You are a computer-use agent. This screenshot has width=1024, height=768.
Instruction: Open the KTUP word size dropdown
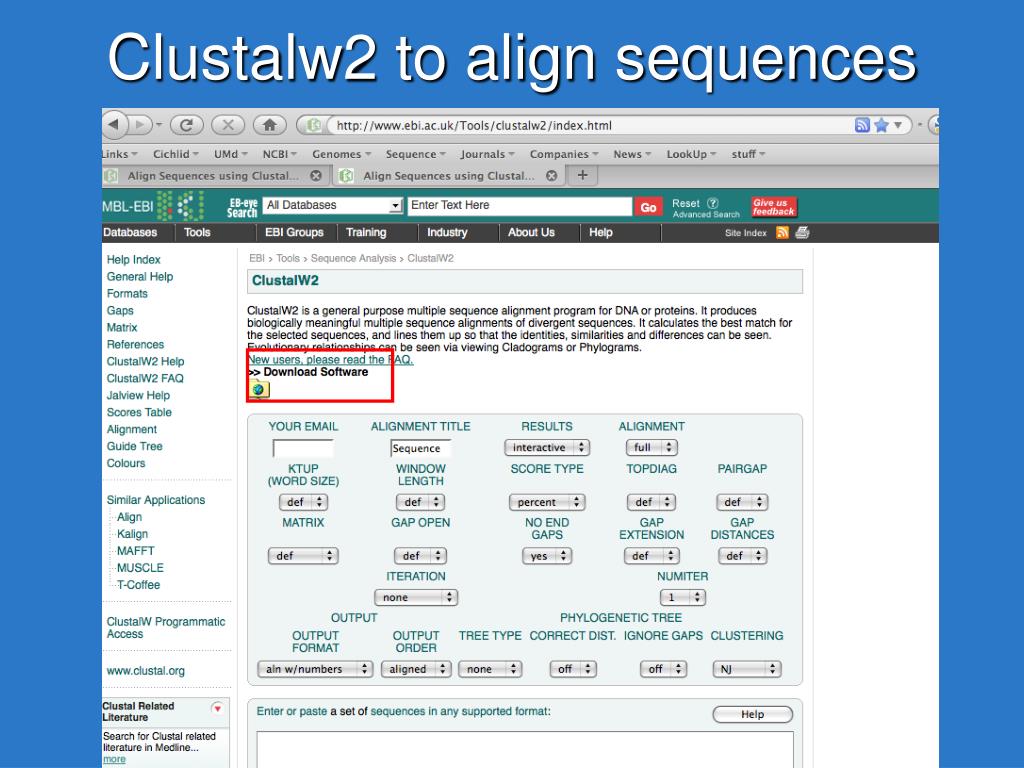click(x=303, y=502)
